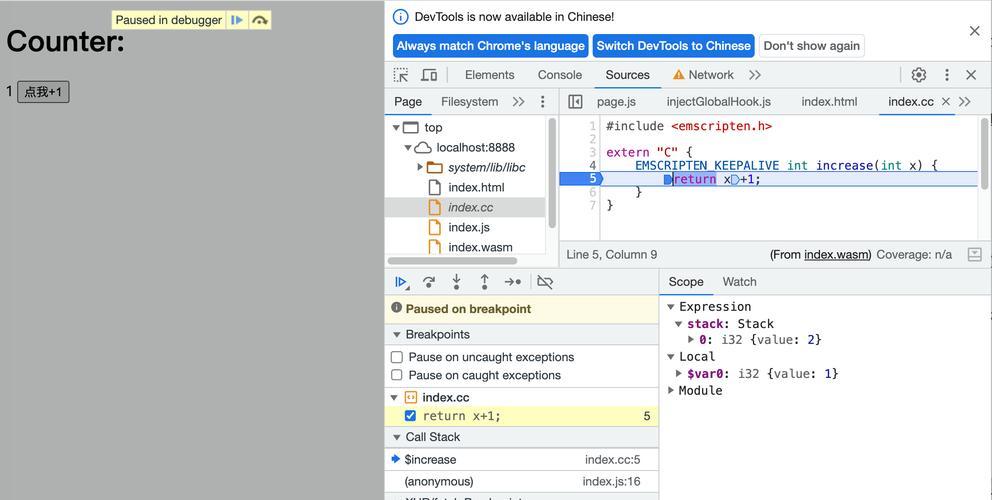Resume script from Paused in debugger overlay

(x=237, y=20)
